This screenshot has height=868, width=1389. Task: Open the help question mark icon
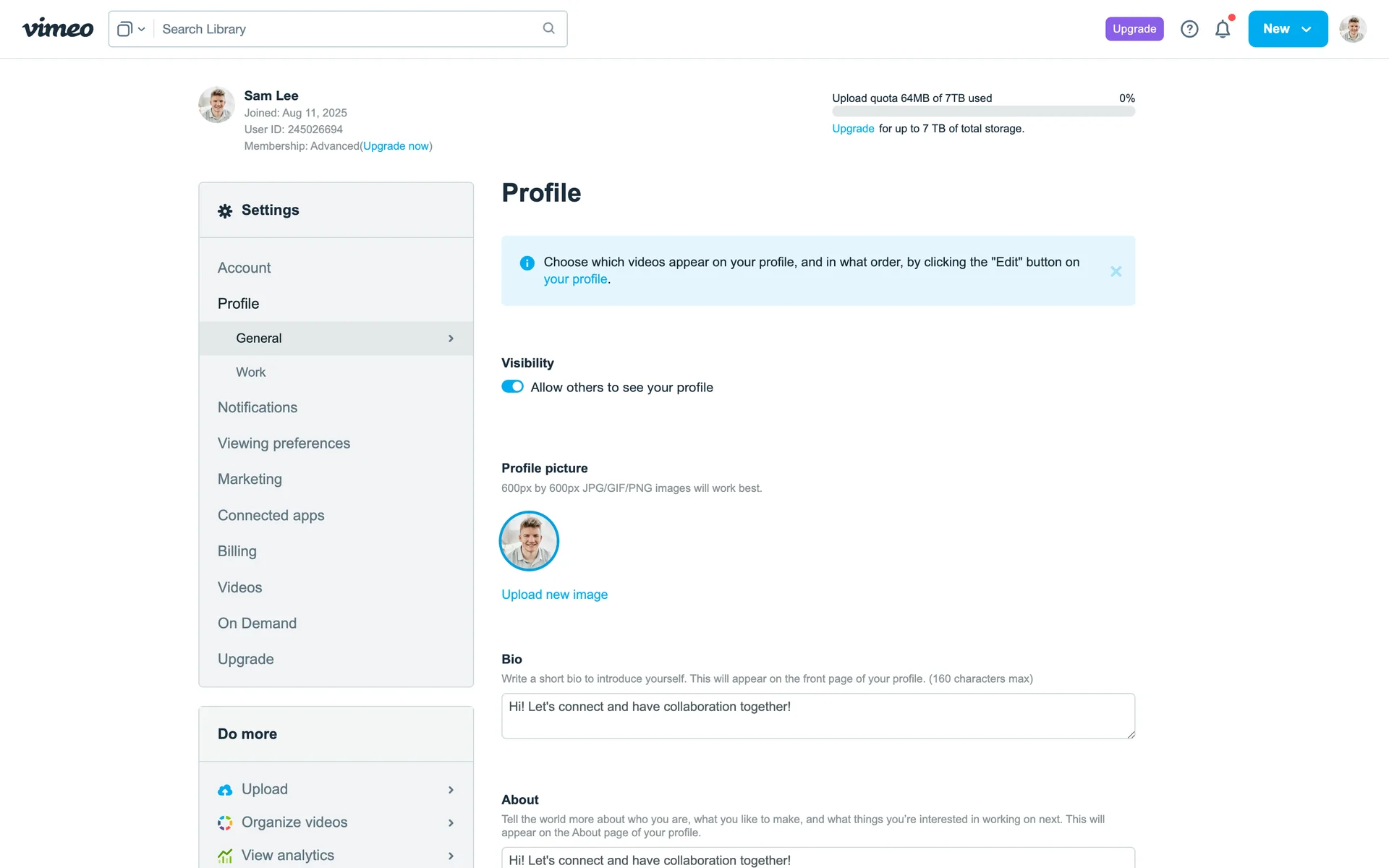click(1189, 29)
